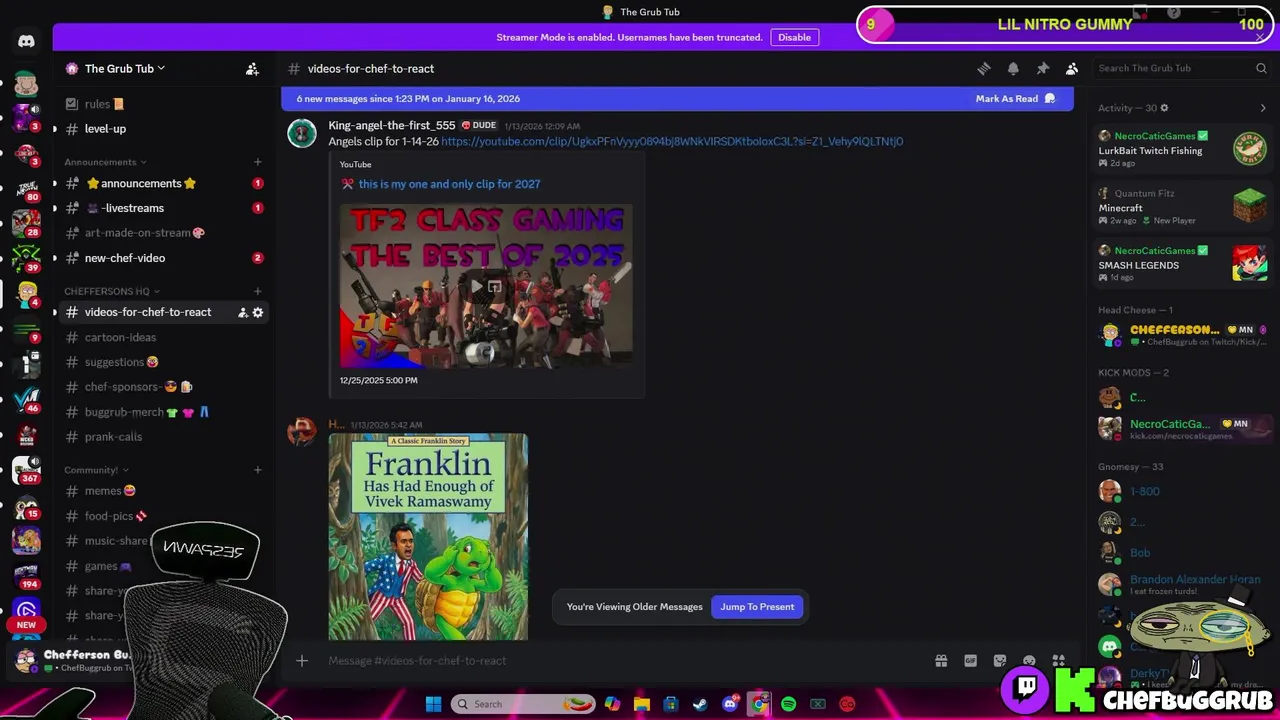Open the GIF picker

[x=970, y=660]
